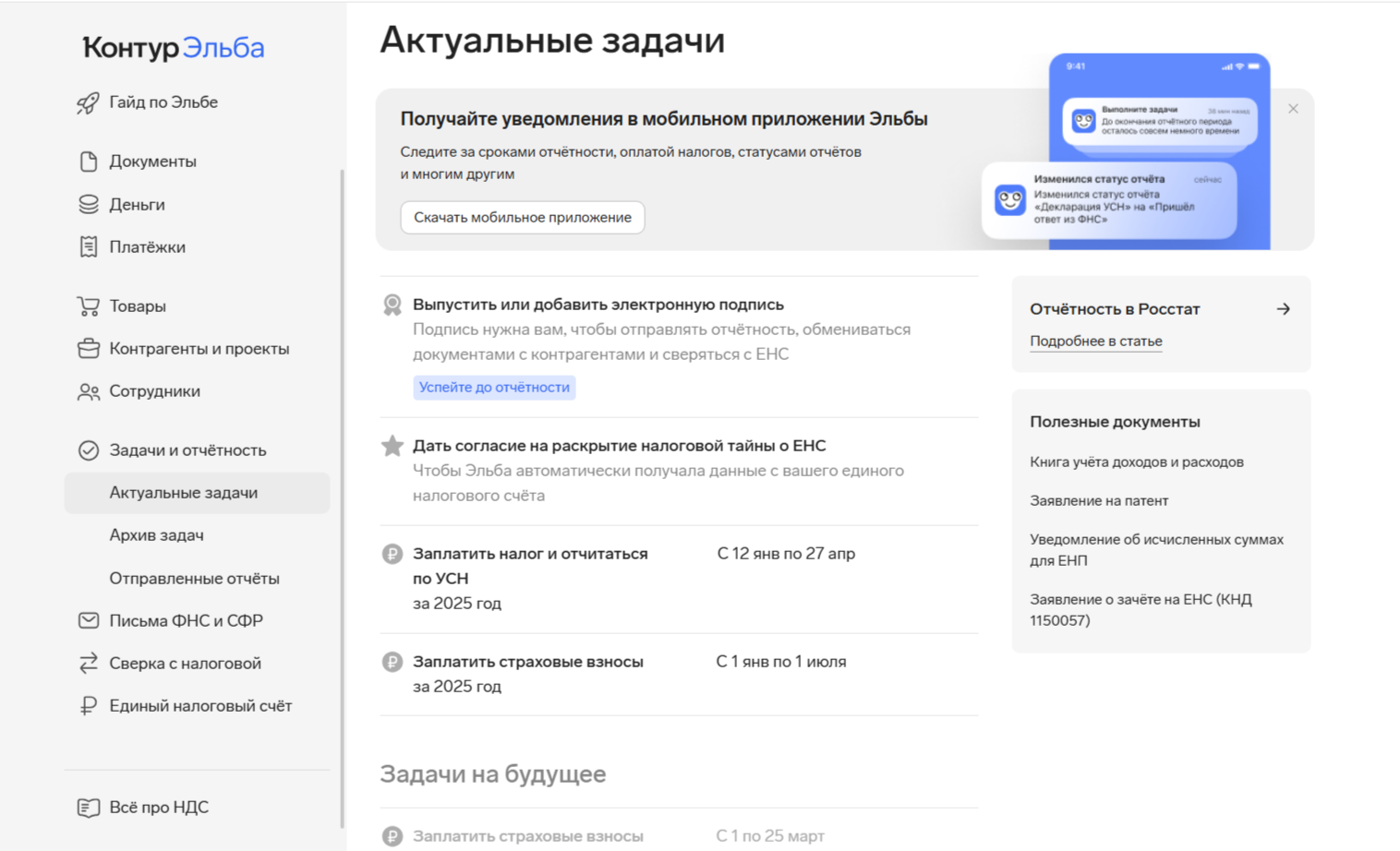Click the rocket icon for Гайд по Эльбе
1400x851 pixels.
click(88, 102)
